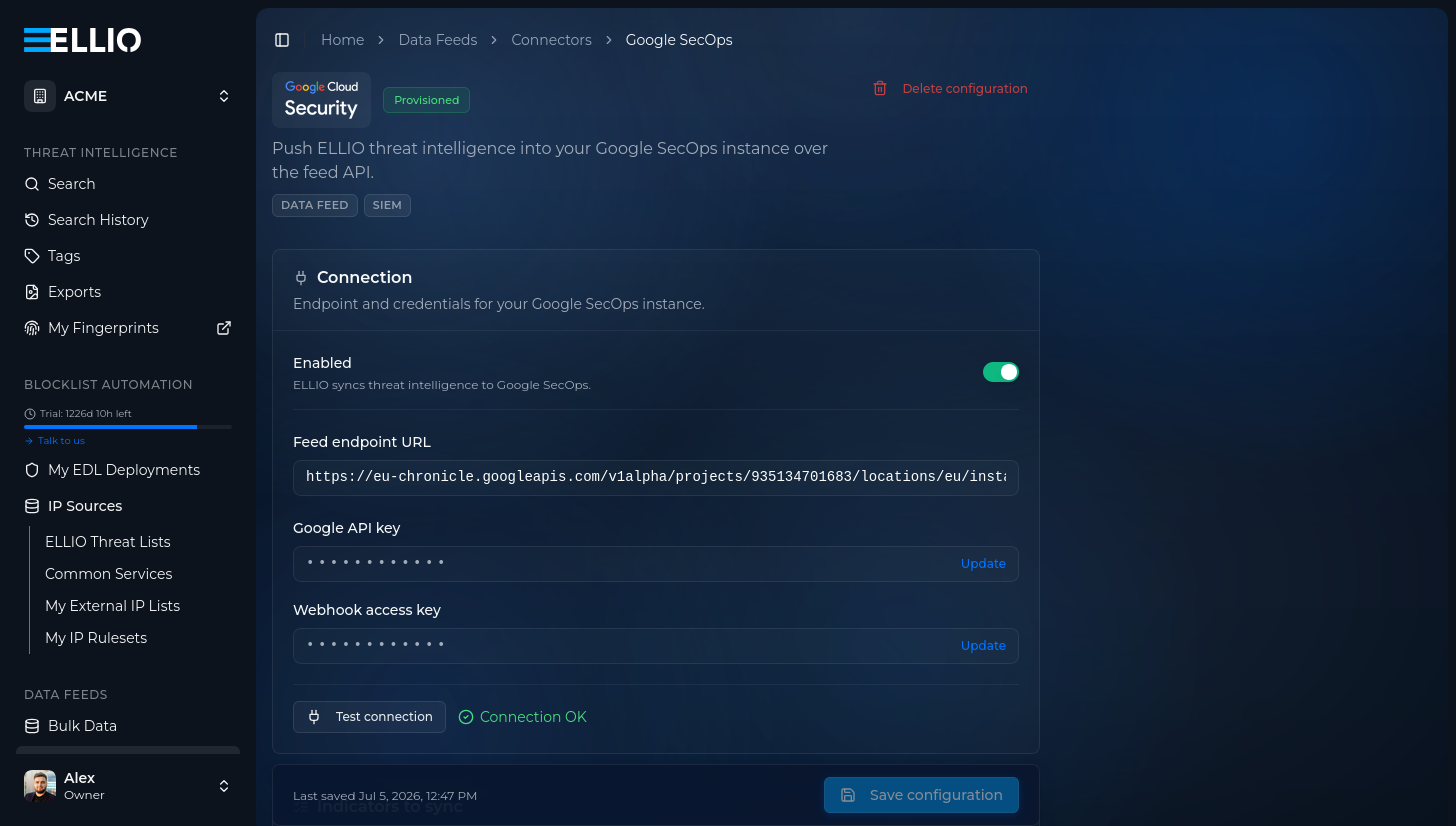The image size is (1456, 826).
Task: Open My Fingerprints external link icon
Action: pyautogui.click(x=224, y=328)
